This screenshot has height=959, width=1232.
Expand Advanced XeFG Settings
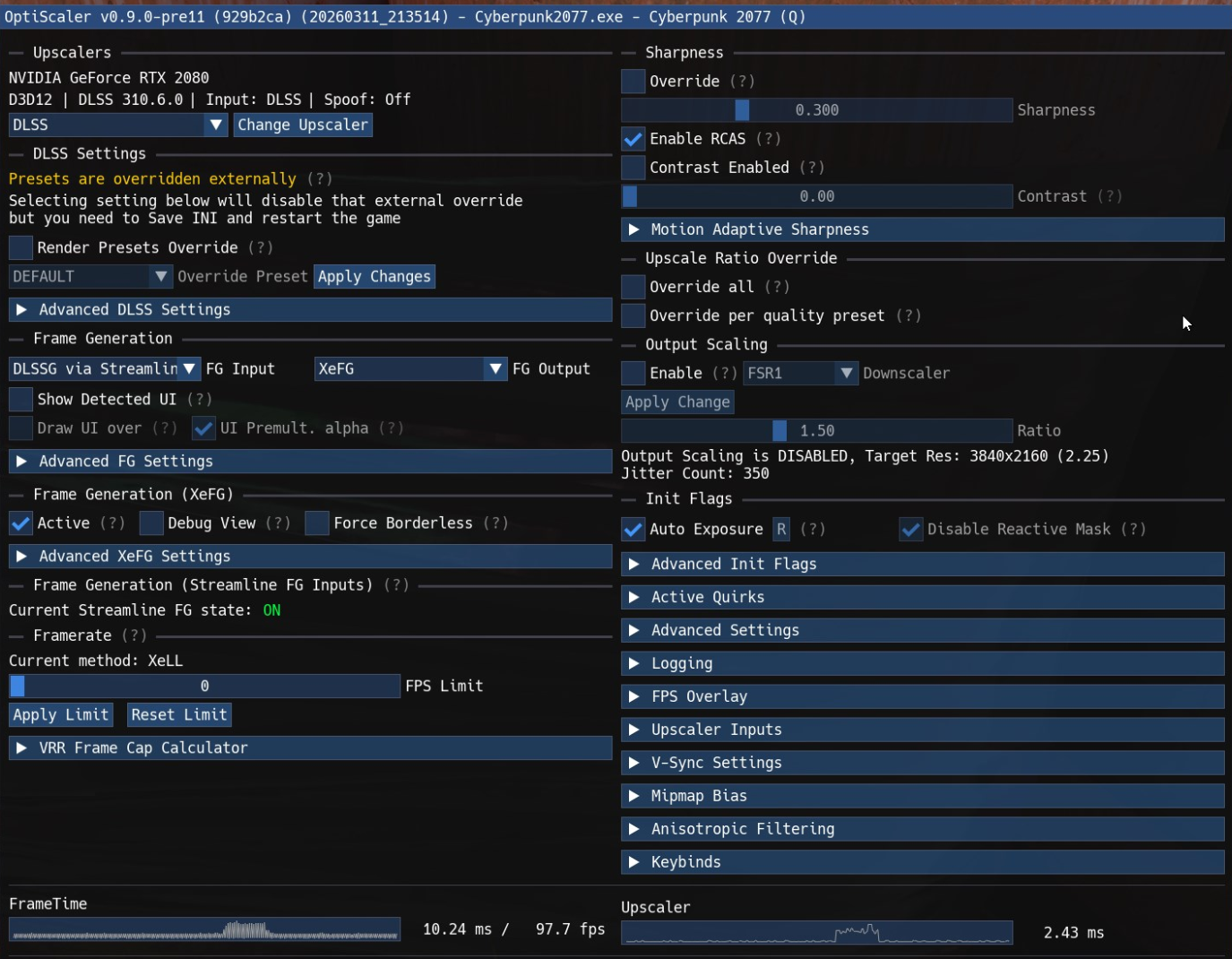310,557
